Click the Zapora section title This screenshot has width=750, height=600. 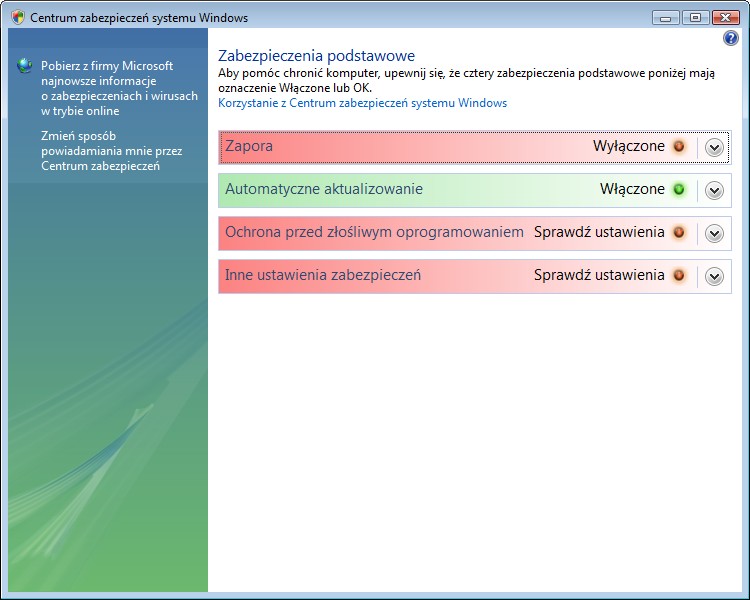[x=249, y=146]
